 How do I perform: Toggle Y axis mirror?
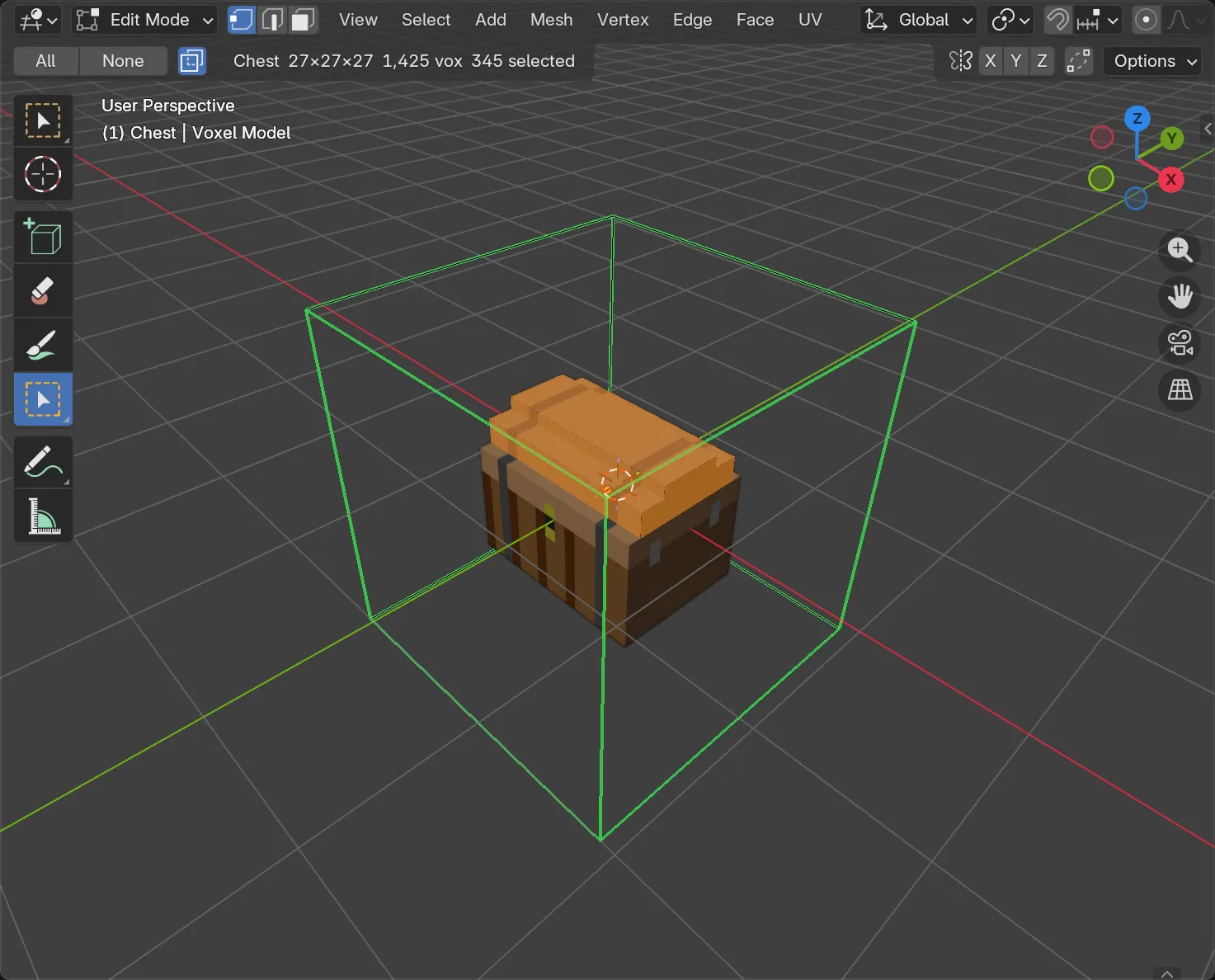click(x=1016, y=61)
